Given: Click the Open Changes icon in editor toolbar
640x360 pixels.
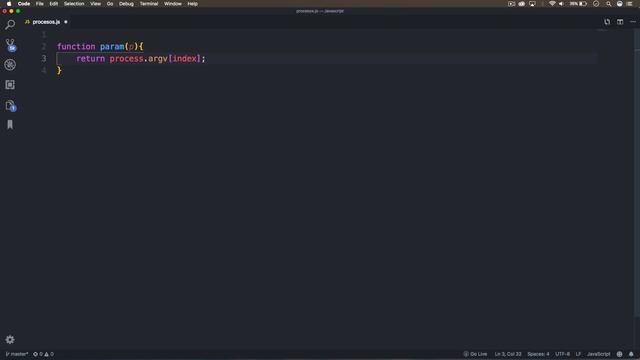Looking at the screenshot, I should pos(607,22).
